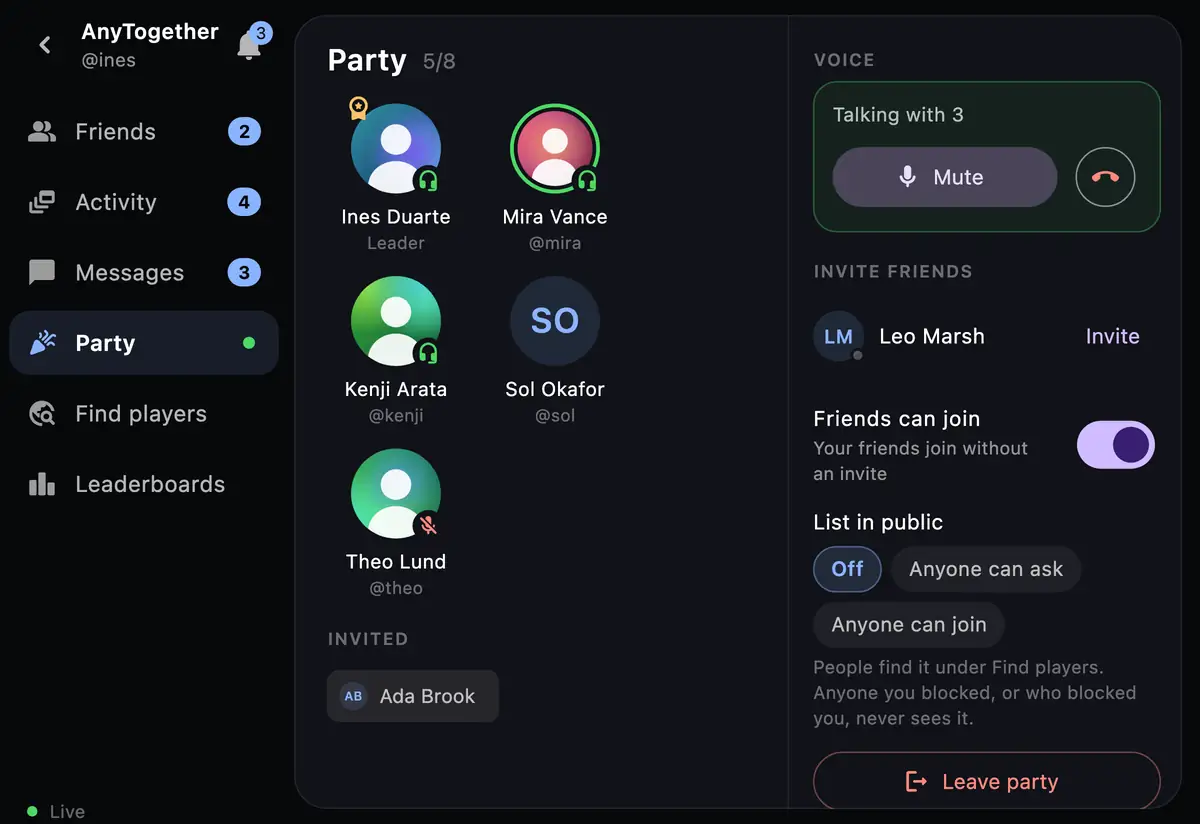Screen dimensions: 1200x824
Task: Click the microphone icon in Mute button
Action: 907,177
